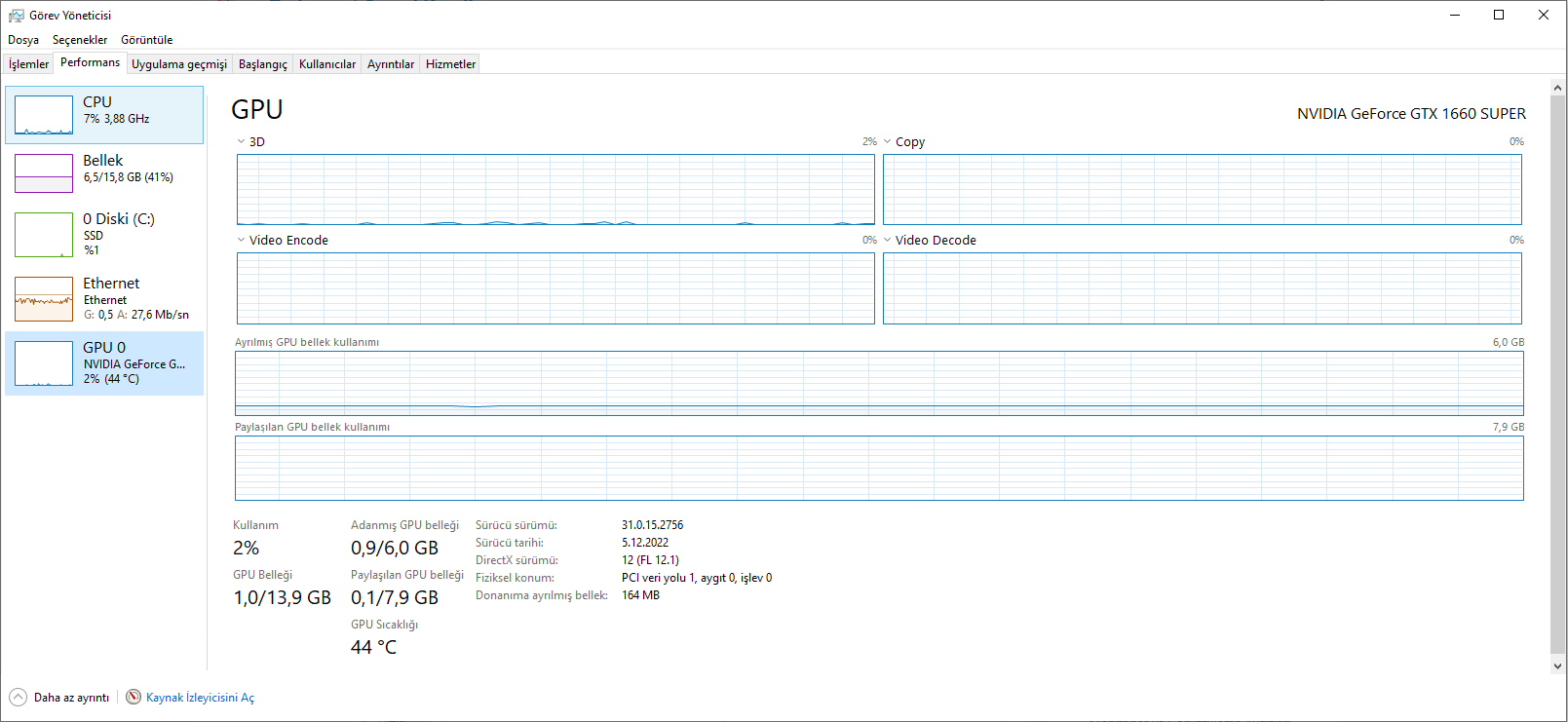Open the Seçenekler menu
The image size is (1568, 722).
pyautogui.click(x=80, y=40)
